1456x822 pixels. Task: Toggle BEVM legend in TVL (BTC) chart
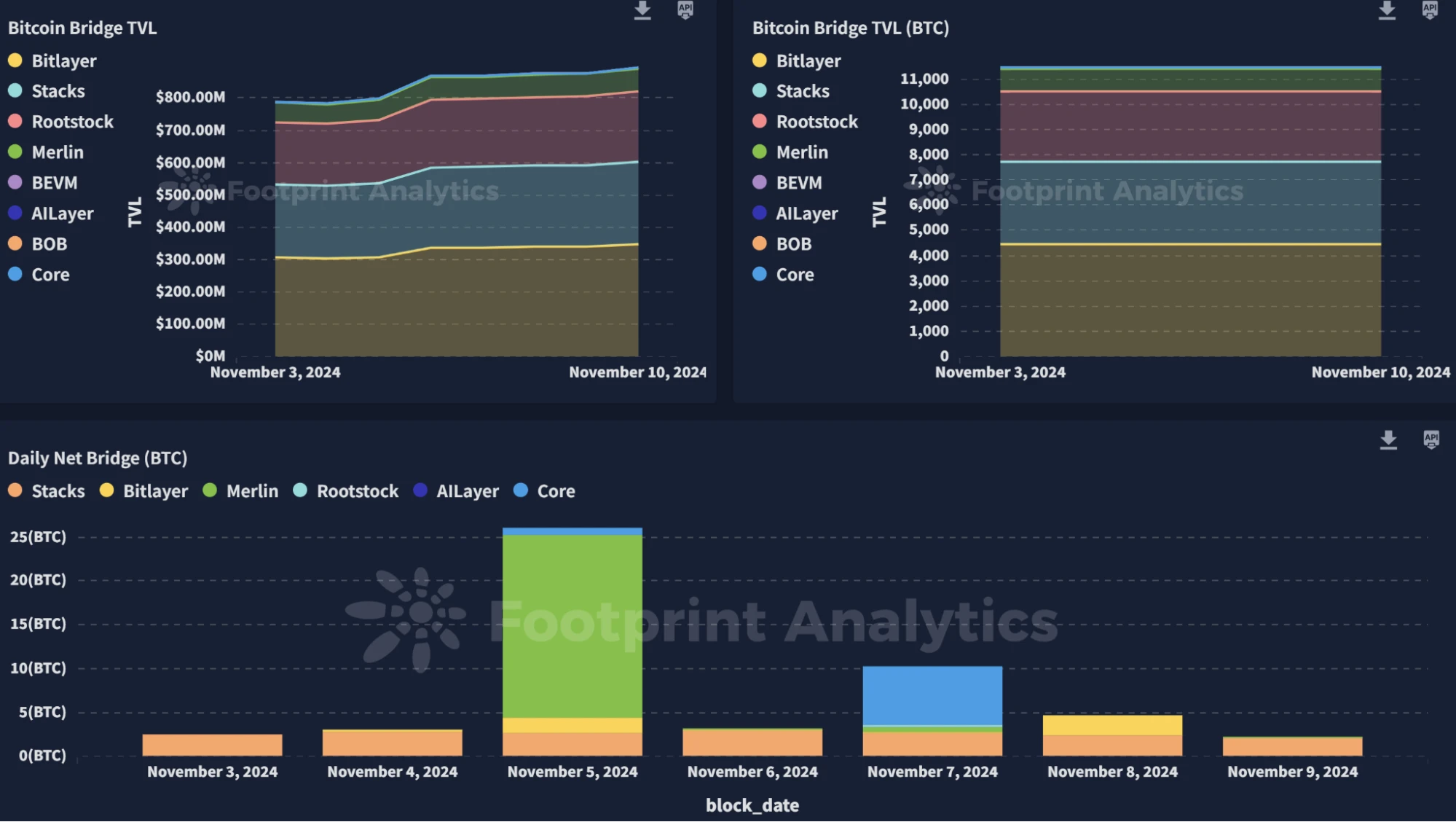(x=787, y=183)
